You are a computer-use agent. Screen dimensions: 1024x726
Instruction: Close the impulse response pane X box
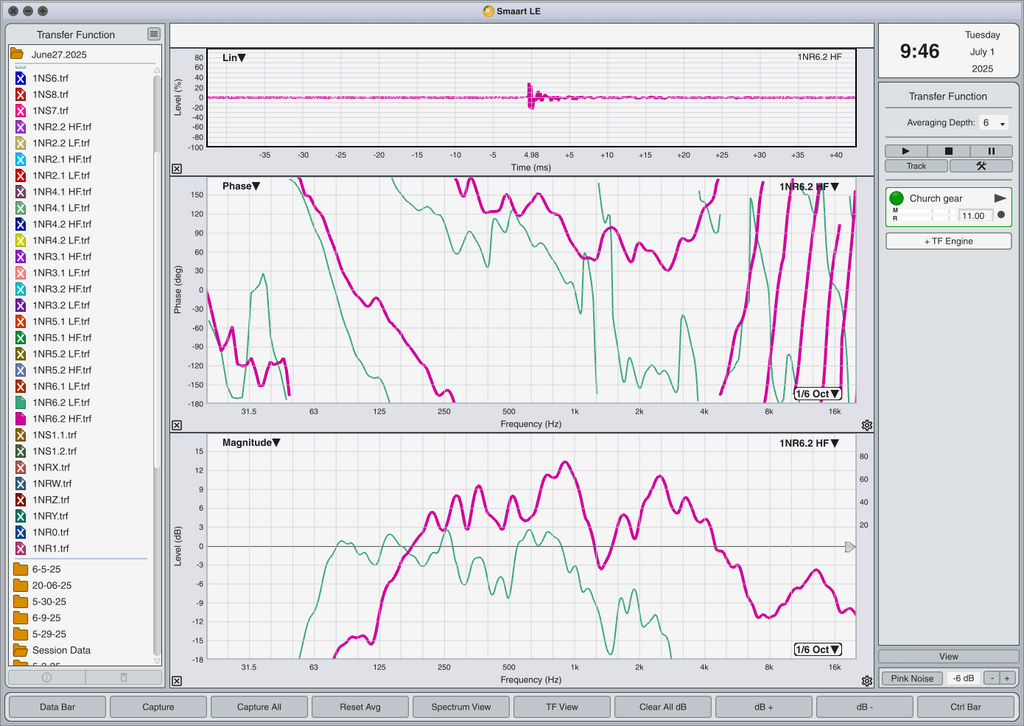[177, 168]
